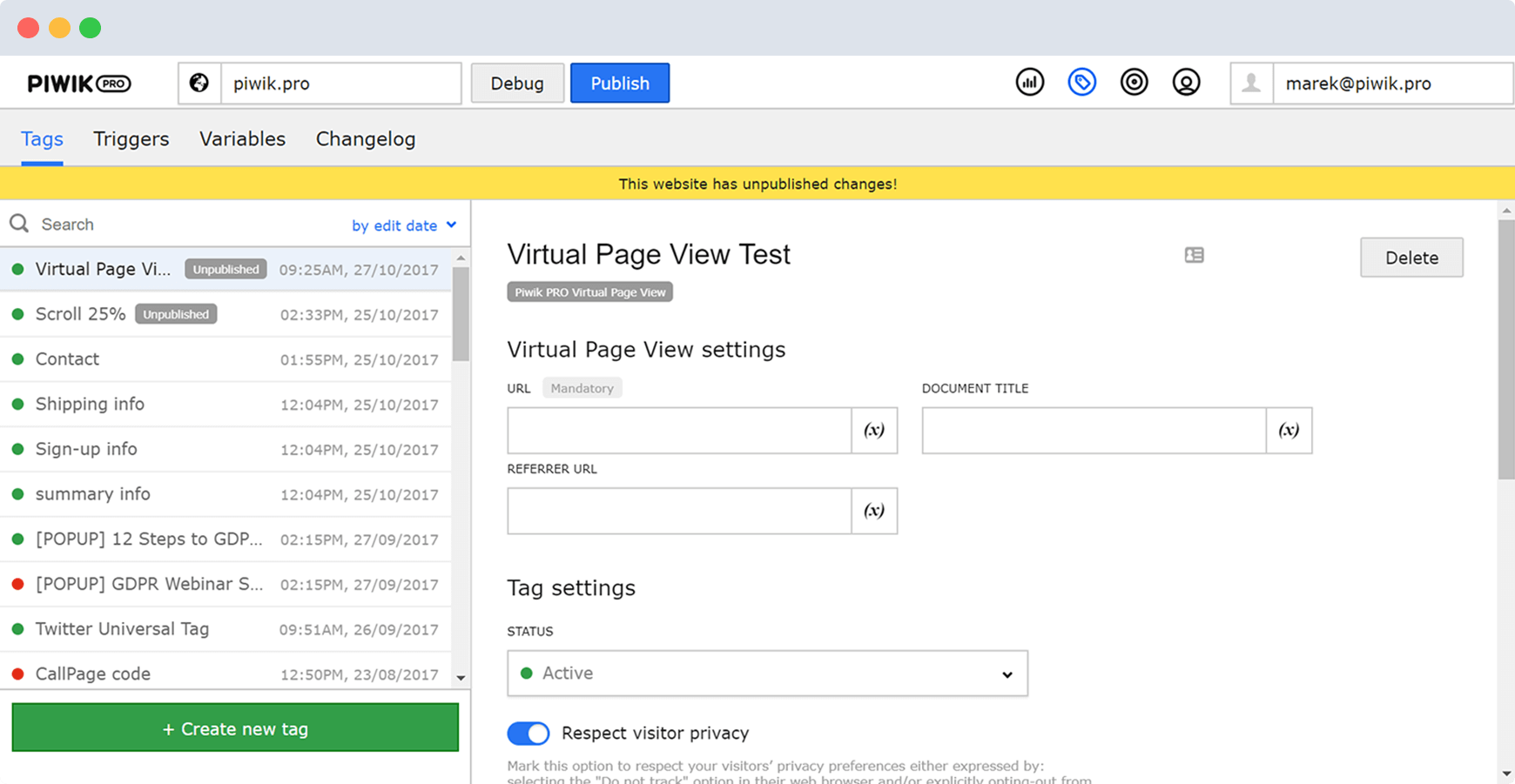Select the Twitter Universal Tag
Viewport: 1515px width, 784px height.
click(226, 629)
